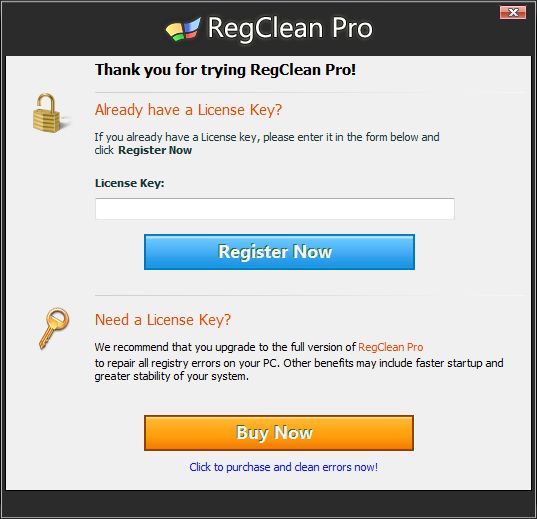Click the 'Thank you for trying RegClean Pro!' heading
The image size is (537, 519).
pyautogui.click(x=225, y=70)
